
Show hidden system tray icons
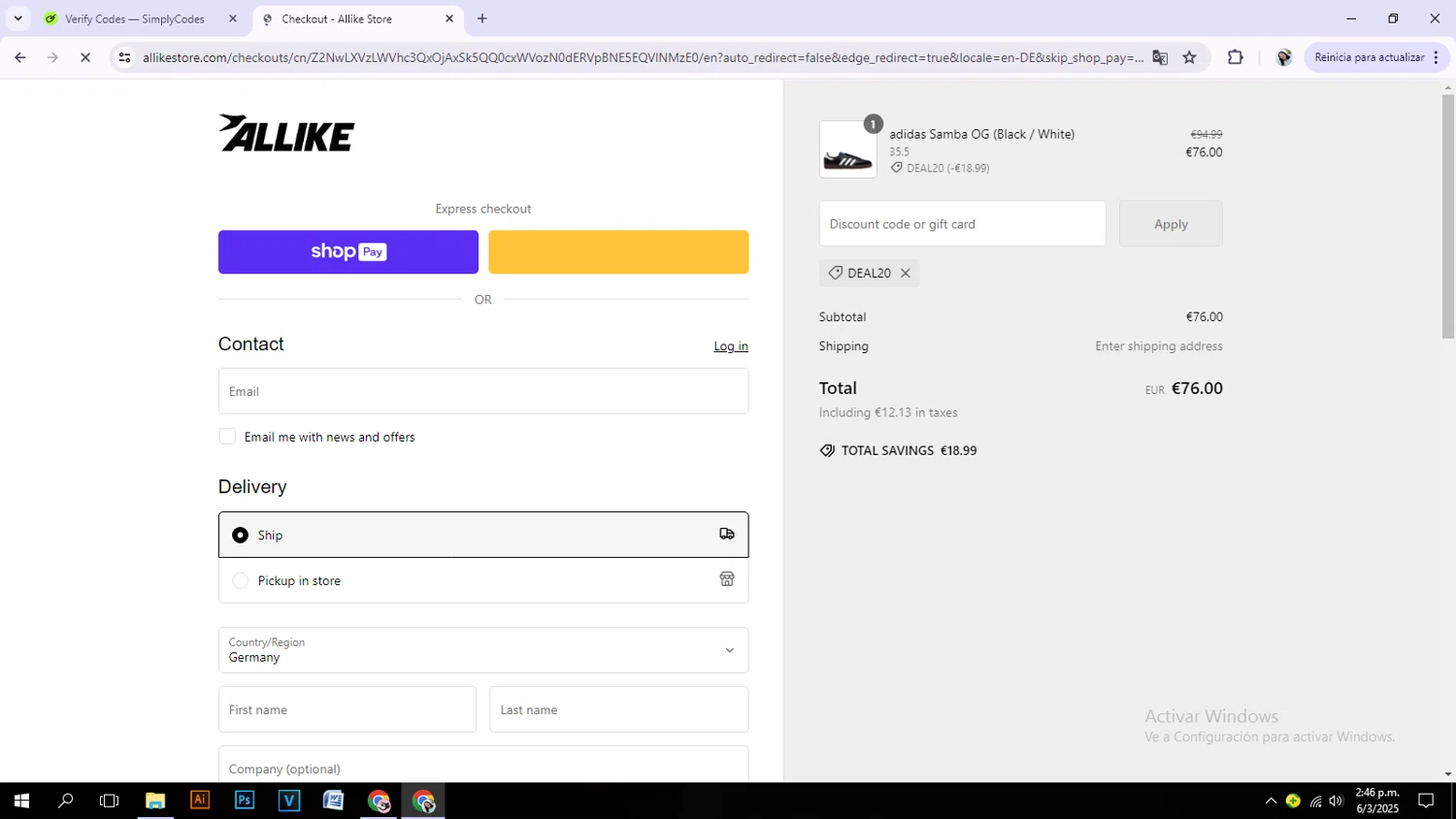pos(1271,801)
